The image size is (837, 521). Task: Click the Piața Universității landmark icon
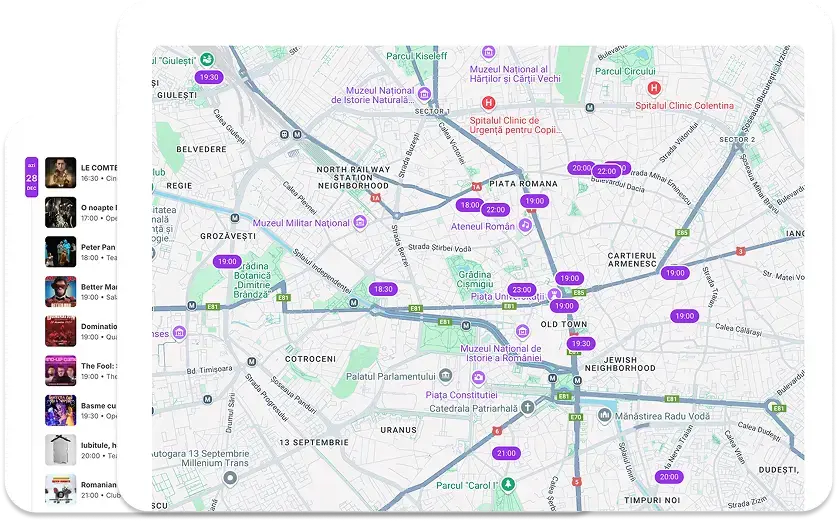(x=555, y=293)
